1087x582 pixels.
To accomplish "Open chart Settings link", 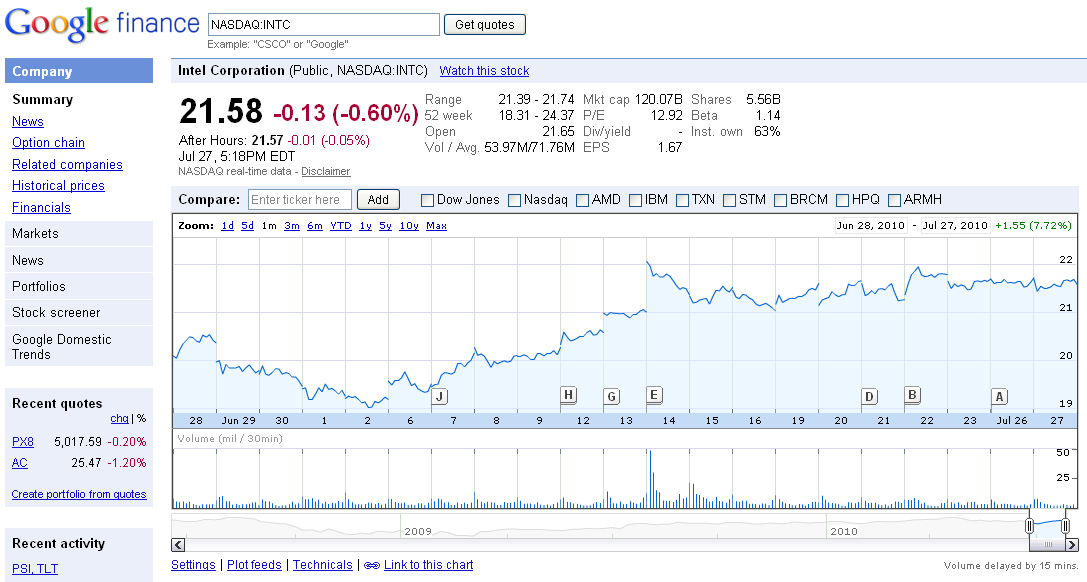I will pos(193,565).
